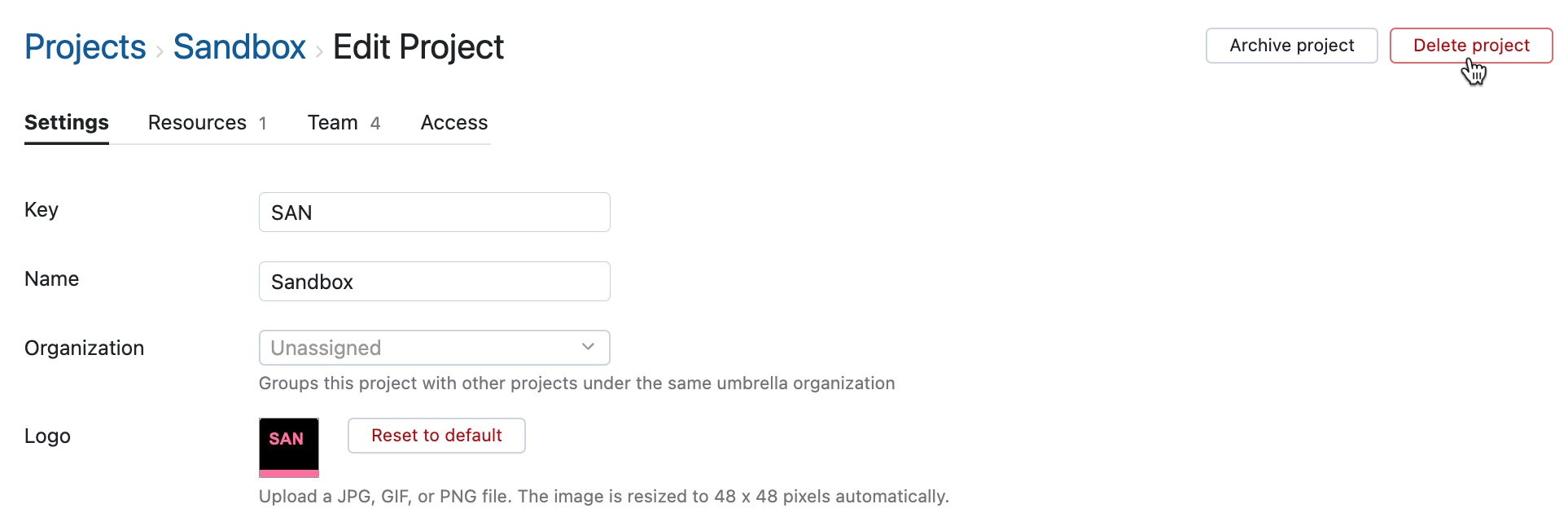
Task: Open the Access tab
Action: point(453,123)
